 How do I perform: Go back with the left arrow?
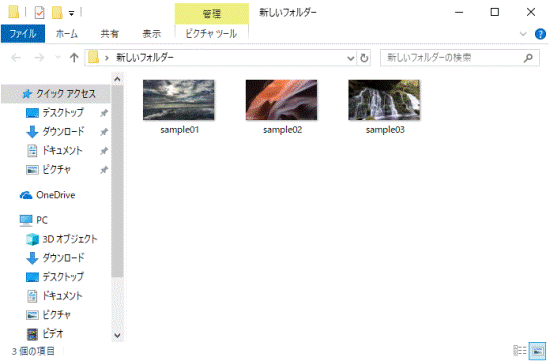(16, 58)
